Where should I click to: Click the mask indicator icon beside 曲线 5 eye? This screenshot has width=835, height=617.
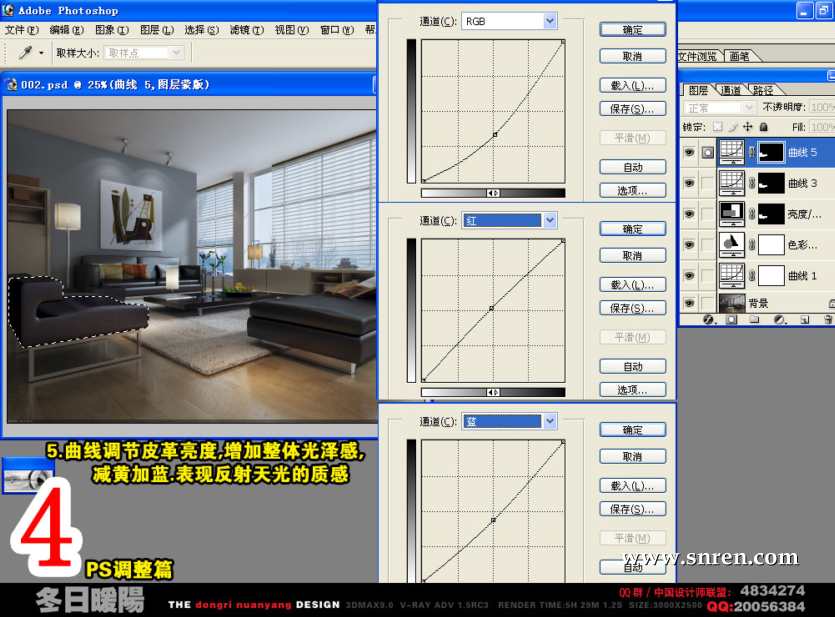tap(707, 153)
